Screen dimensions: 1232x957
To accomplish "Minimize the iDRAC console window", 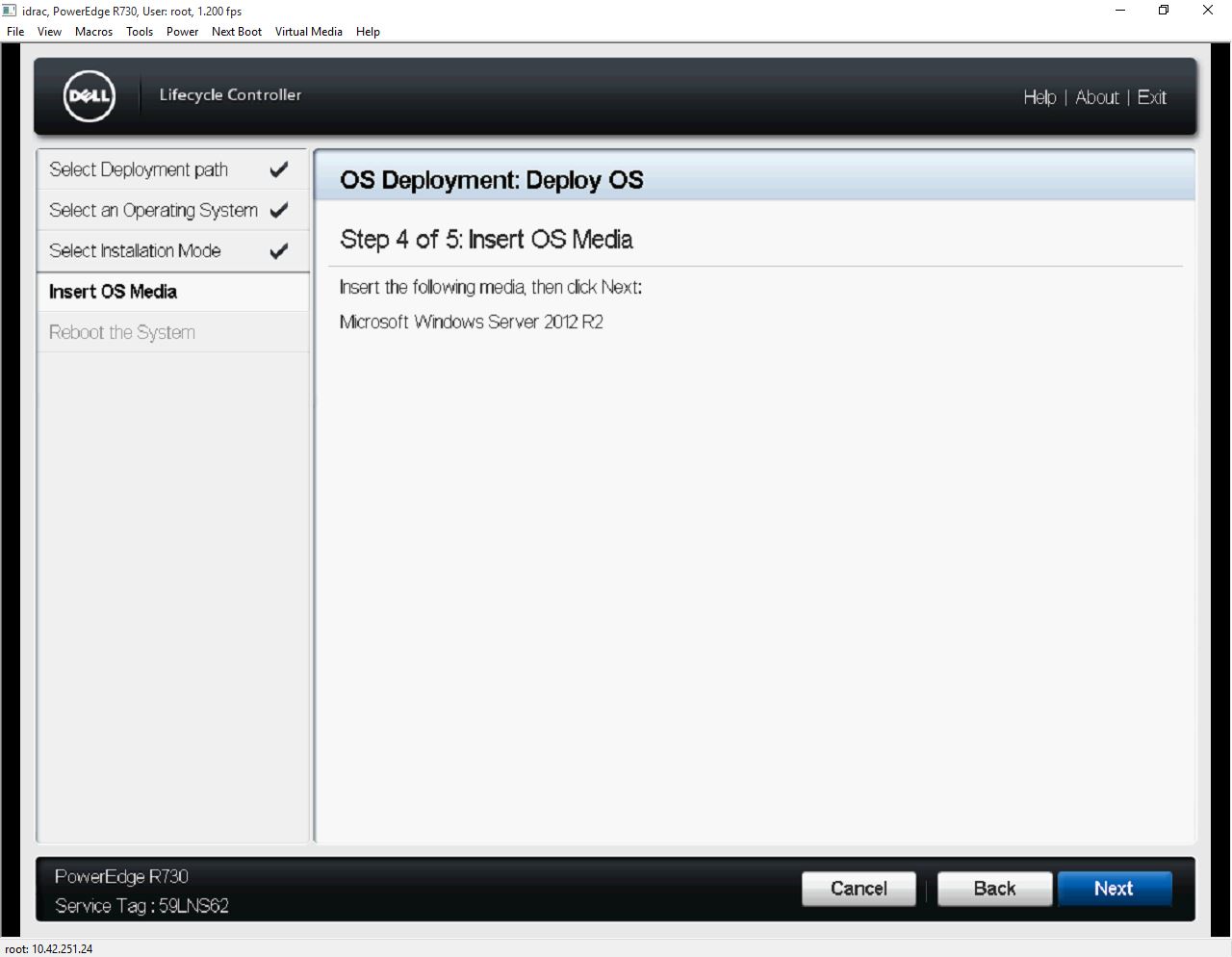I will point(1120,11).
